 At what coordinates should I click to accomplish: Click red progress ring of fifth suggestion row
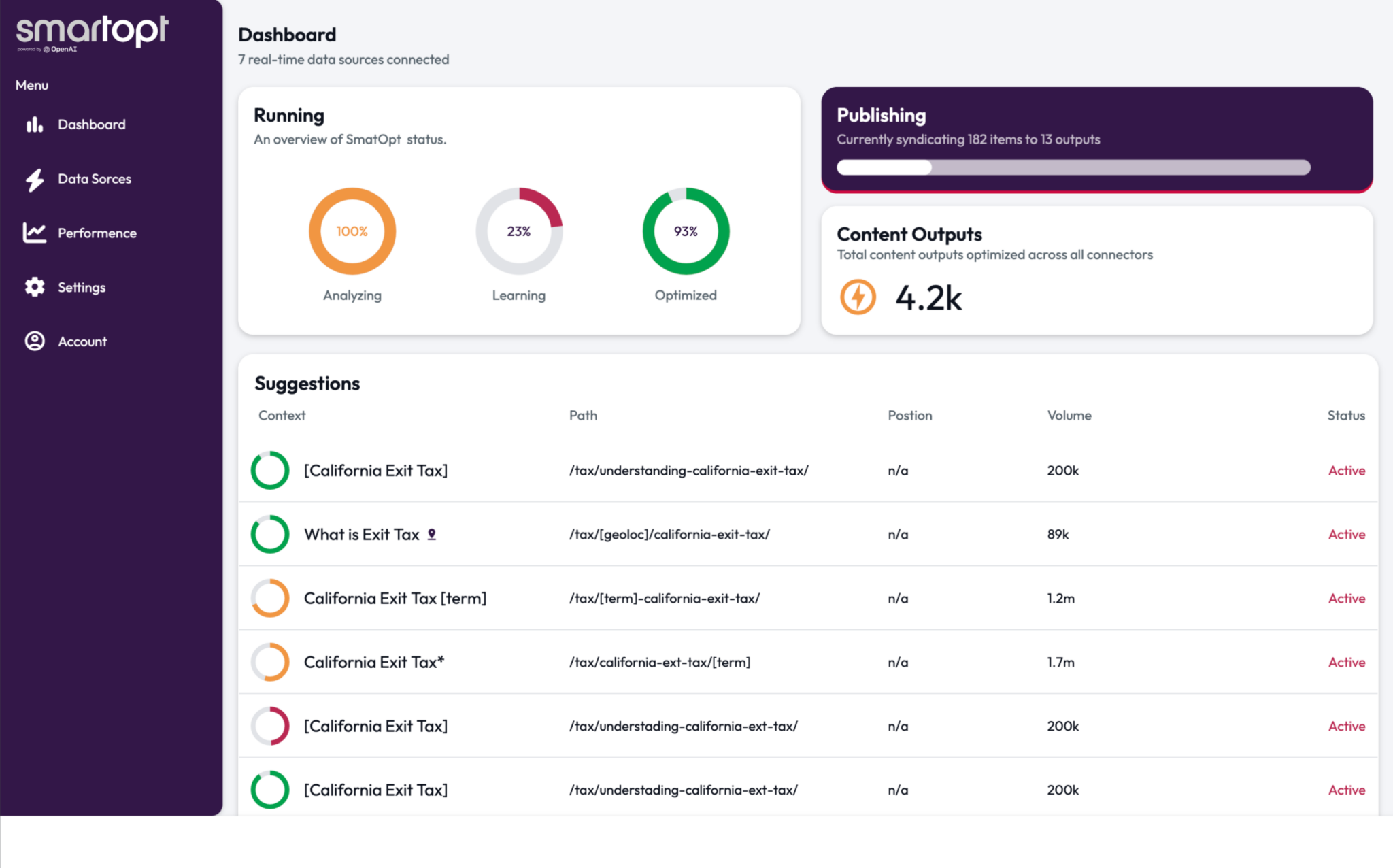pyautogui.click(x=270, y=726)
